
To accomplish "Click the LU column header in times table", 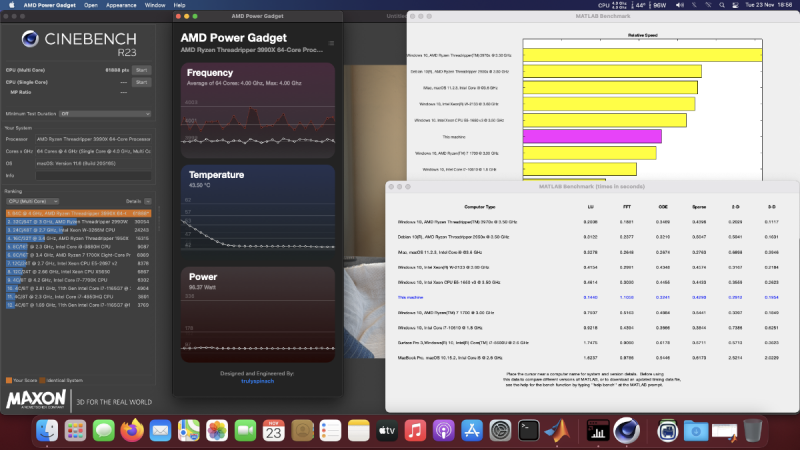I will 591,207.
